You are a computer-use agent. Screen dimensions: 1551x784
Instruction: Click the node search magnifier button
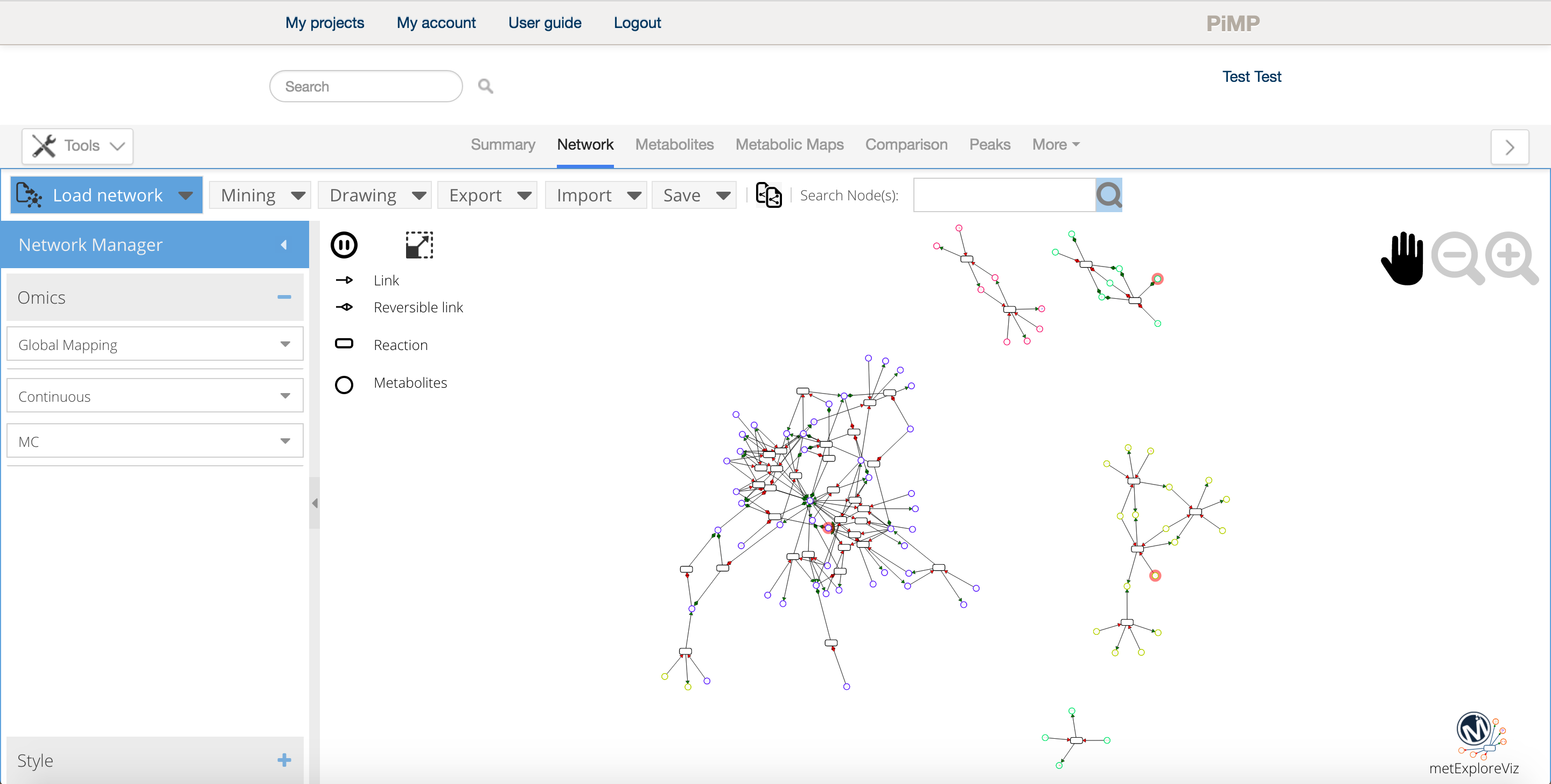coord(1108,195)
